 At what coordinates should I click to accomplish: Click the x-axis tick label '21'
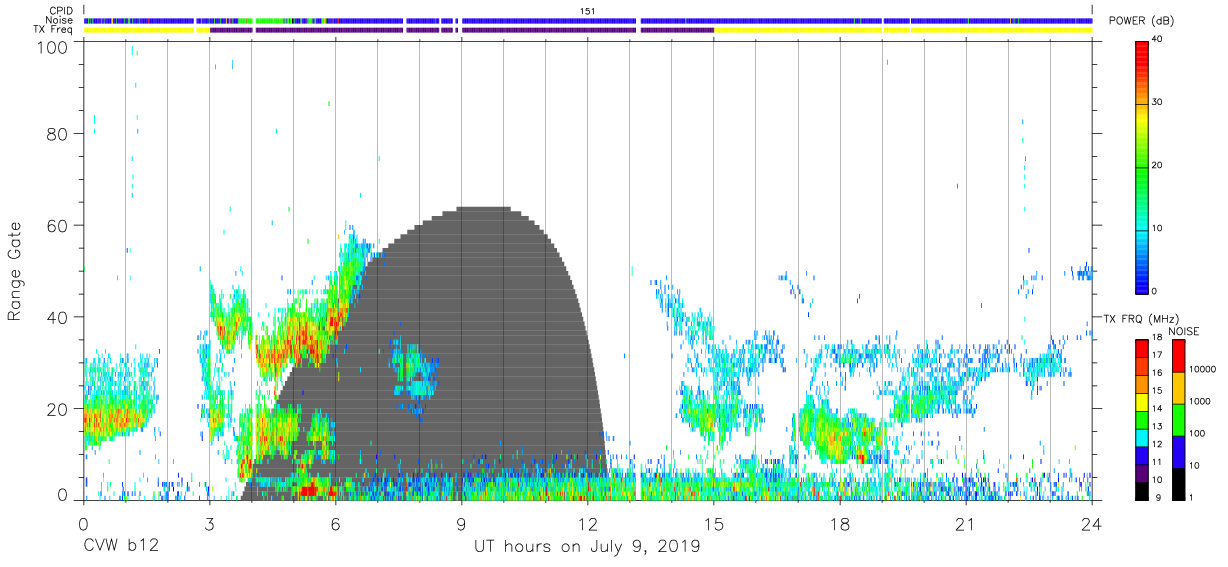coord(966,524)
